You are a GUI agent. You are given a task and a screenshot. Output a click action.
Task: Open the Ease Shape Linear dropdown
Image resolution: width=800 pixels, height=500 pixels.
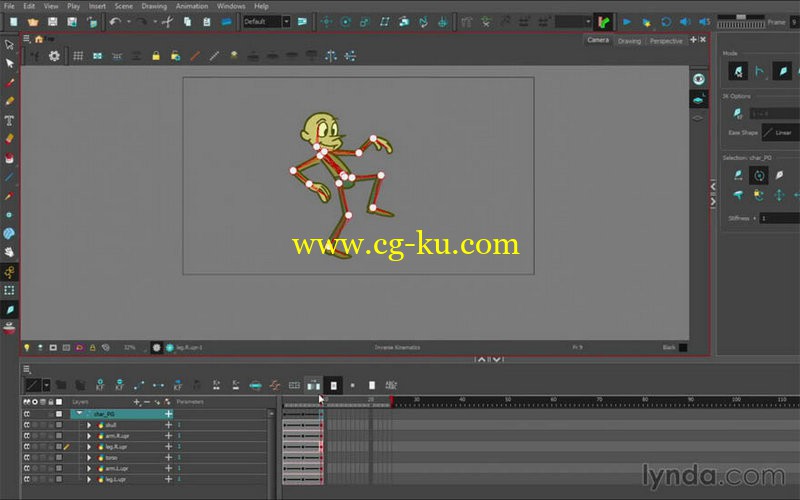click(x=780, y=133)
